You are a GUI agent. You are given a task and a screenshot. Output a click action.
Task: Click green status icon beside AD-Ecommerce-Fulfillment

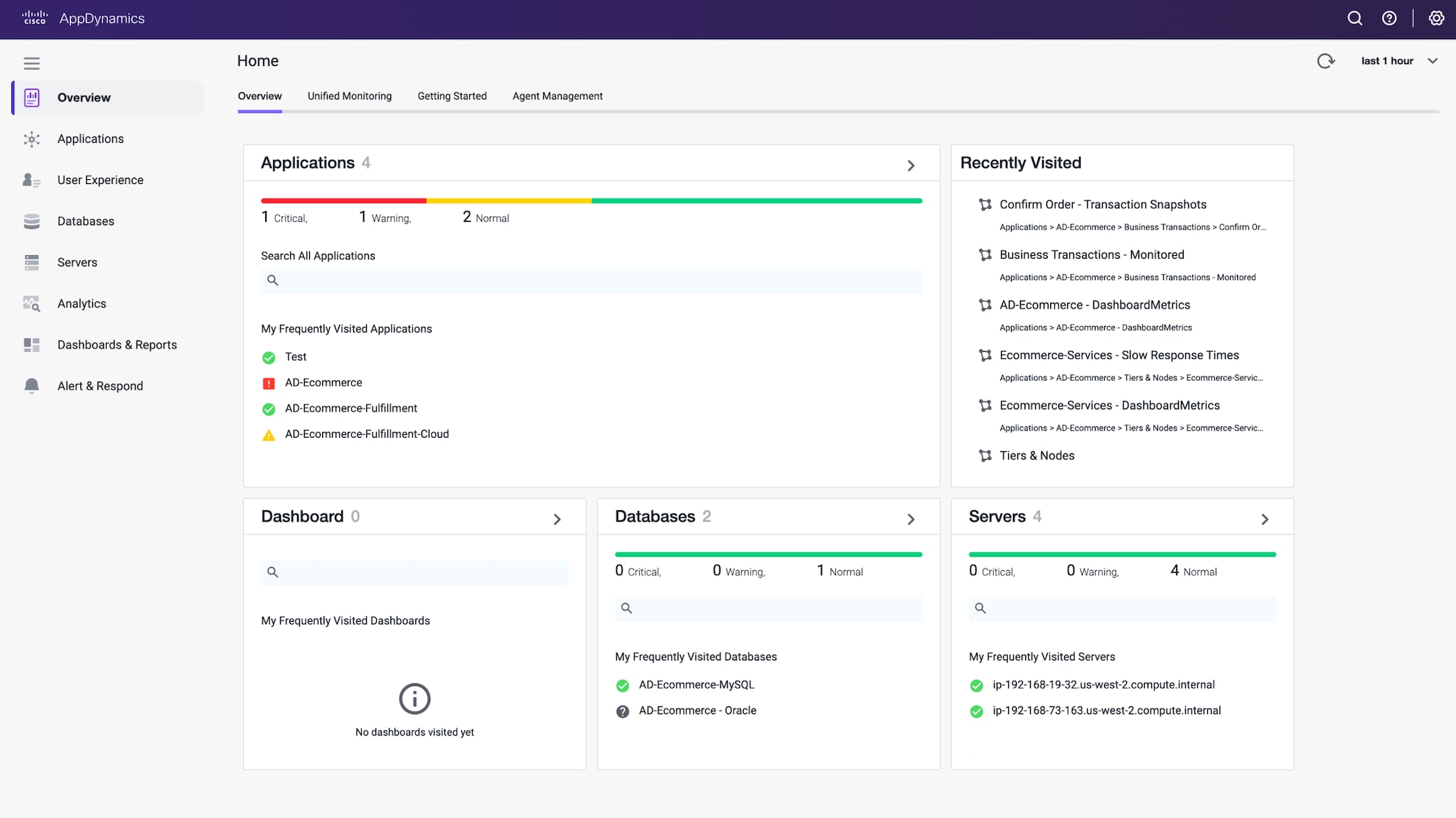click(x=269, y=409)
